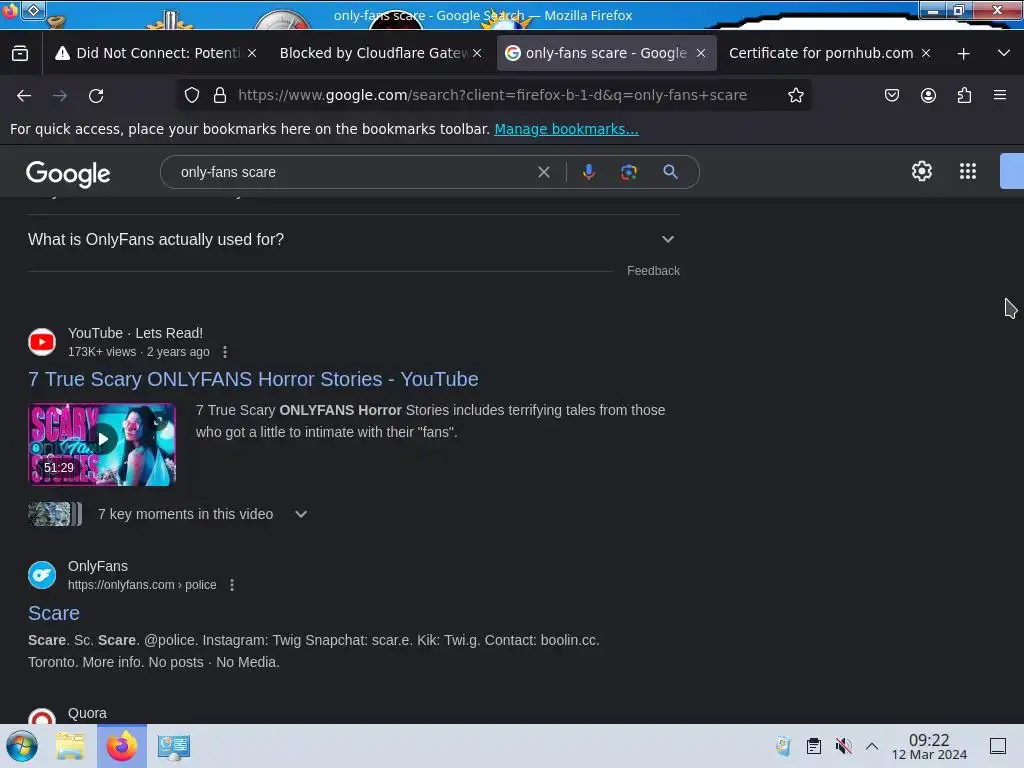Bookmark this page with the star
1024x768 pixels.
[795, 95]
